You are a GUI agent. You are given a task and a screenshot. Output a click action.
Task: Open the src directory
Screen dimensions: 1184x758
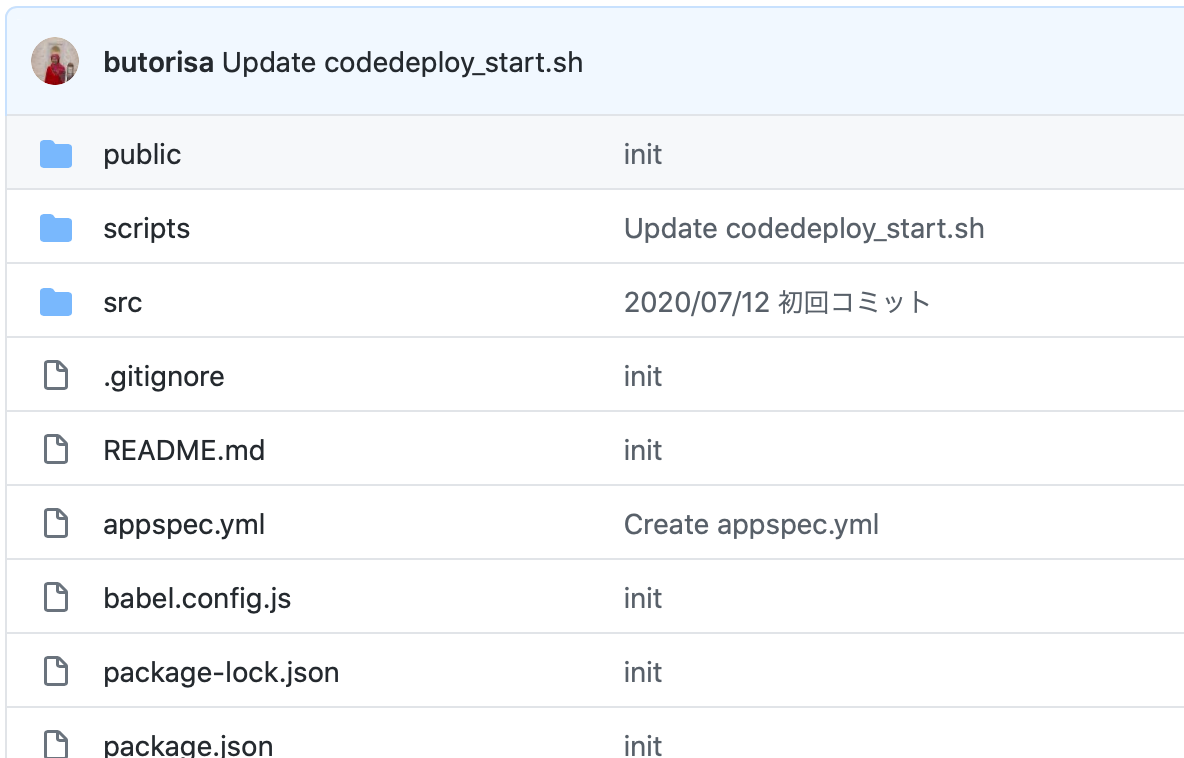coord(124,301)
